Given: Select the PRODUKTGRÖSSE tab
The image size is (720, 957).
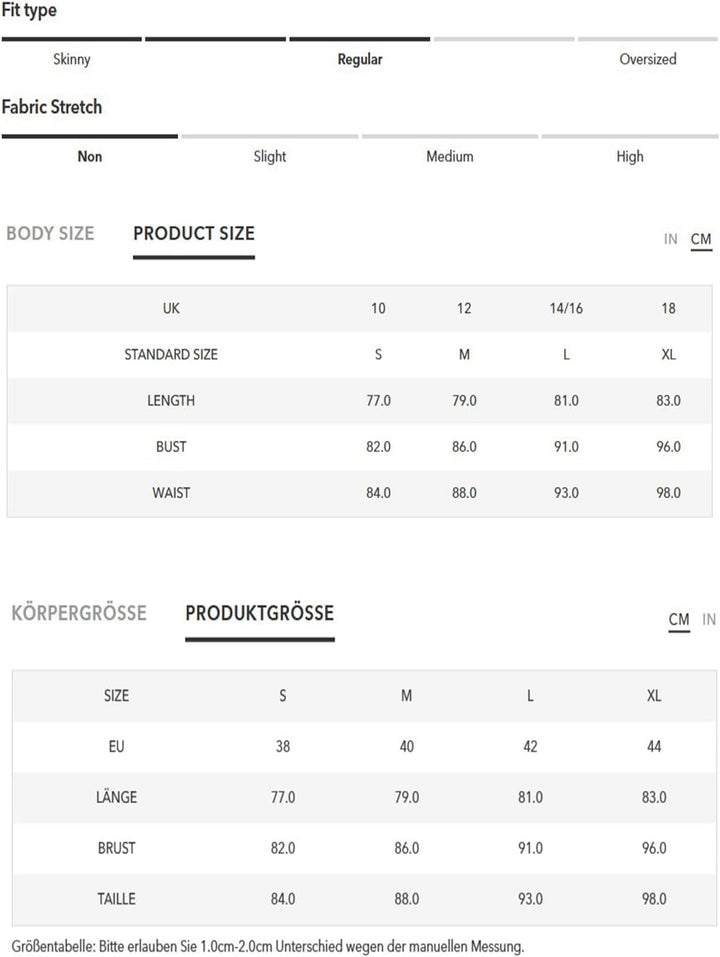Looking at the screenshot, I should pyautogui.click(x=259, y=613).
